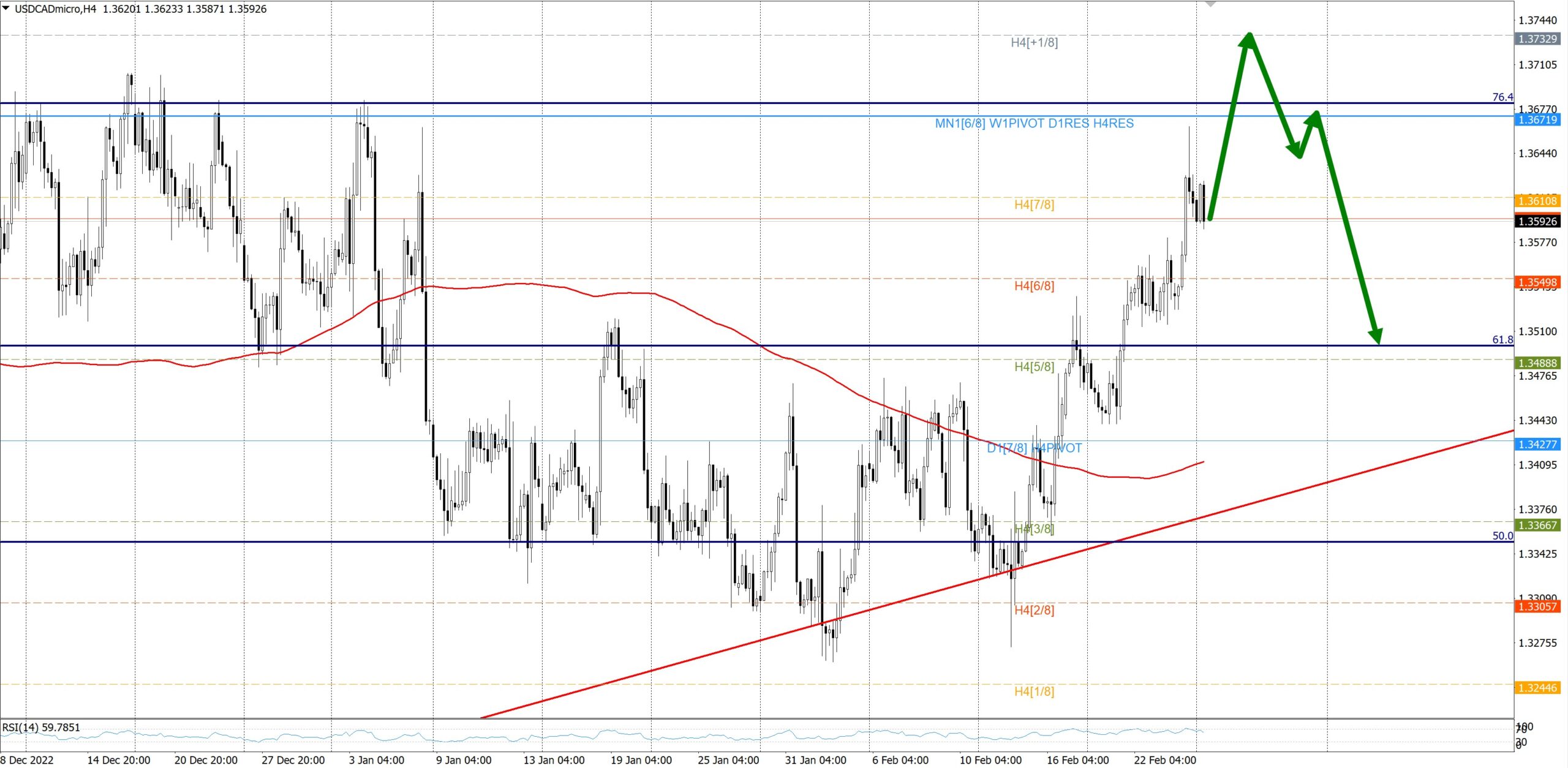Click the green 1.34888 price tag
This screenshot has height=768, width=1568.
pyautogui.click(x=1537, y=363)
